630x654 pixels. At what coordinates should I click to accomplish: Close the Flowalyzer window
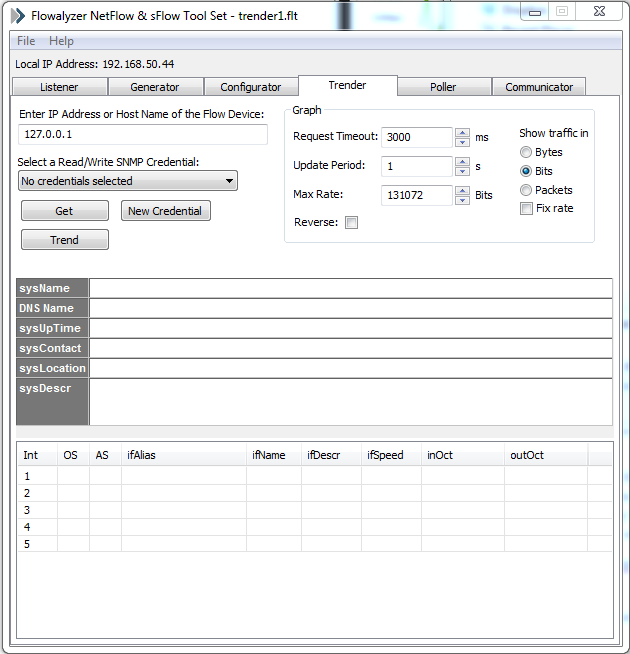click(x=599, y=12)
